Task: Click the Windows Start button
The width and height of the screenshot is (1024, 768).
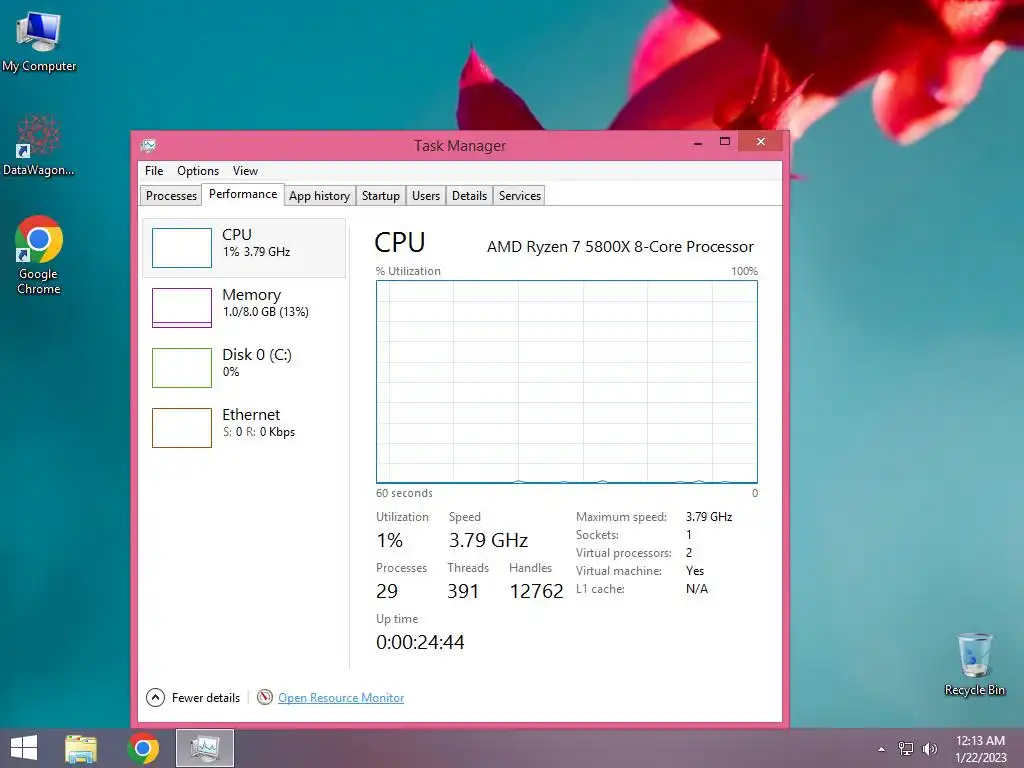Action: 24,748
